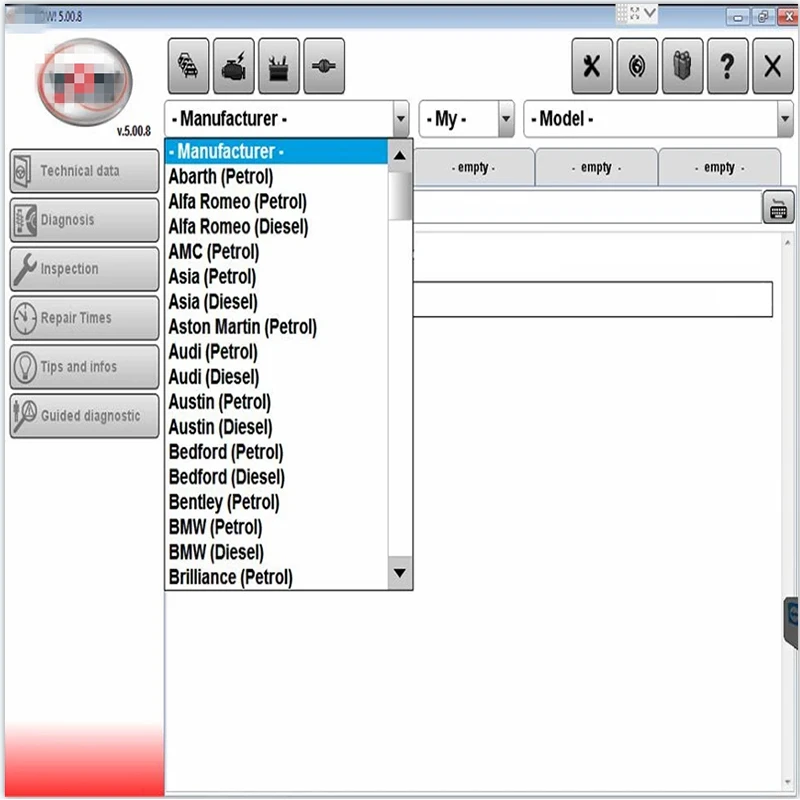Open the Technical data panel

point(83,170)
